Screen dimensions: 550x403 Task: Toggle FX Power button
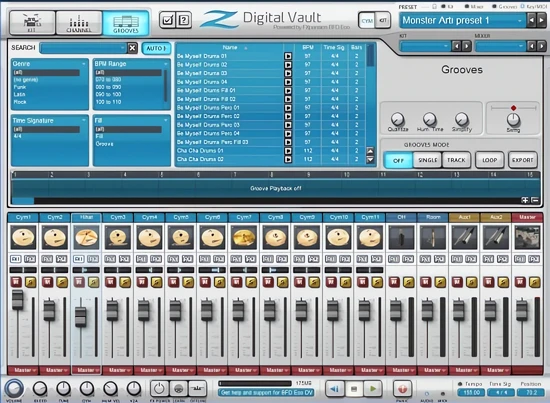point(159,389)
